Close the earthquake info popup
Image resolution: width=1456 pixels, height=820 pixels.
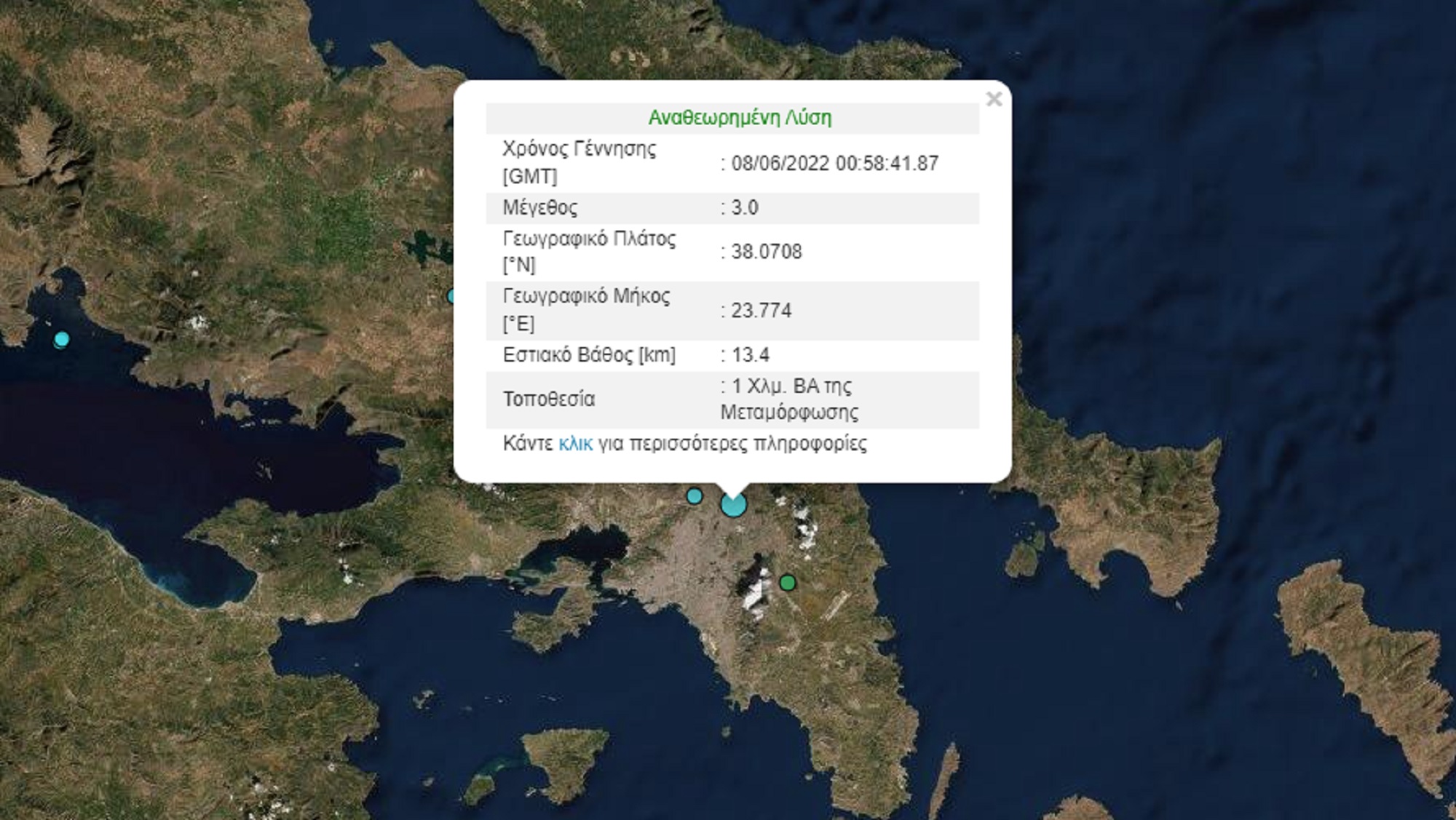(994, 100)
